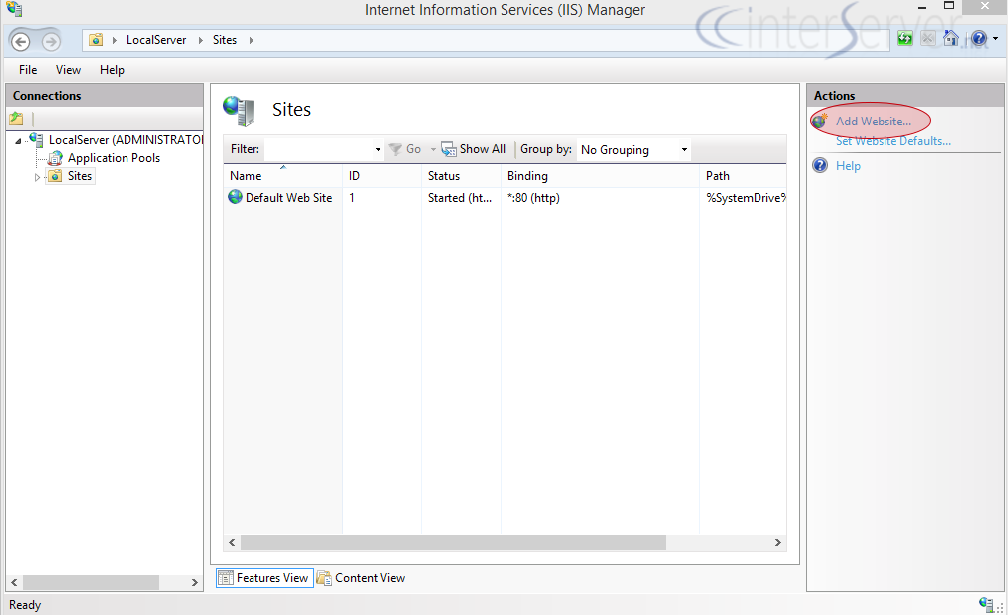Click the Go filter button
This screenshot has width=1008, height=615.
coord(404,149)
